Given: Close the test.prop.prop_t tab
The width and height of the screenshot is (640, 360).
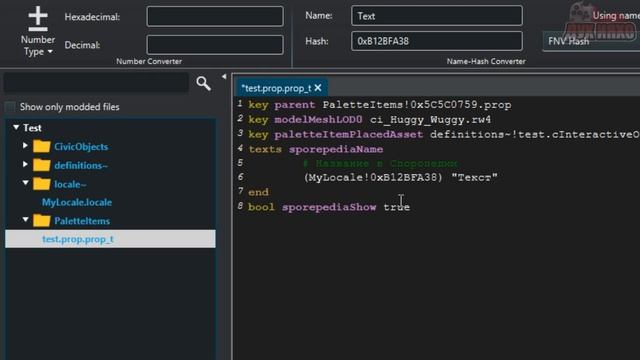Looking at the screenshot, I should [x=318, y=88].
